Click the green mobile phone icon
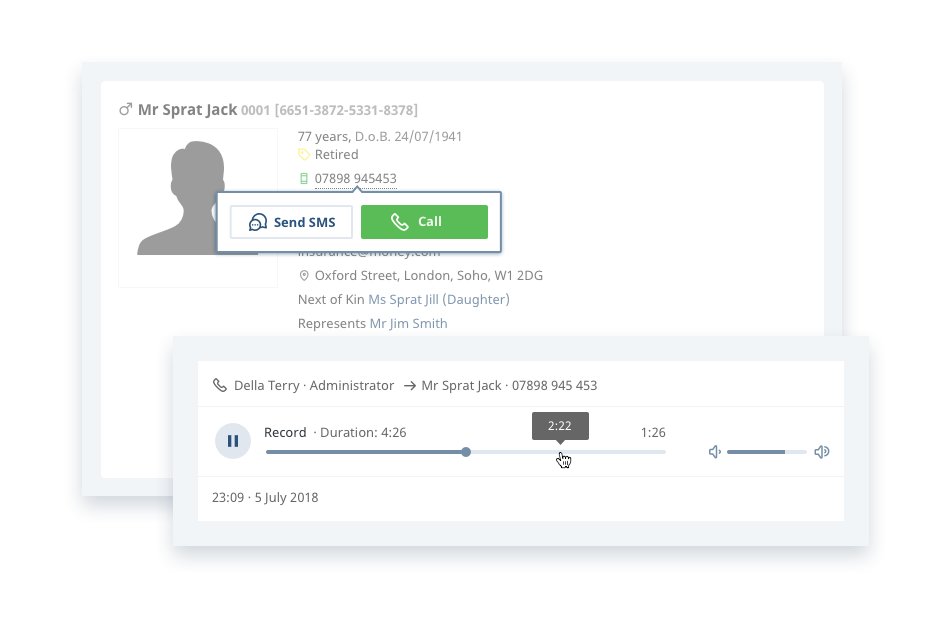This screenshot has height=620, width=940. click(x=304, y=179)
